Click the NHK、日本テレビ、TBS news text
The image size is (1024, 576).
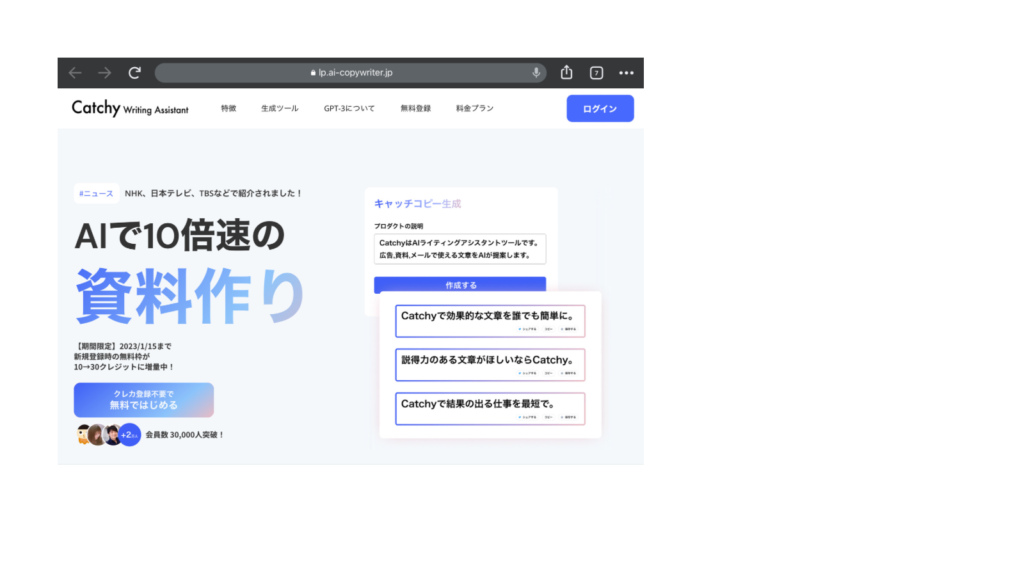tap(213, 193)
